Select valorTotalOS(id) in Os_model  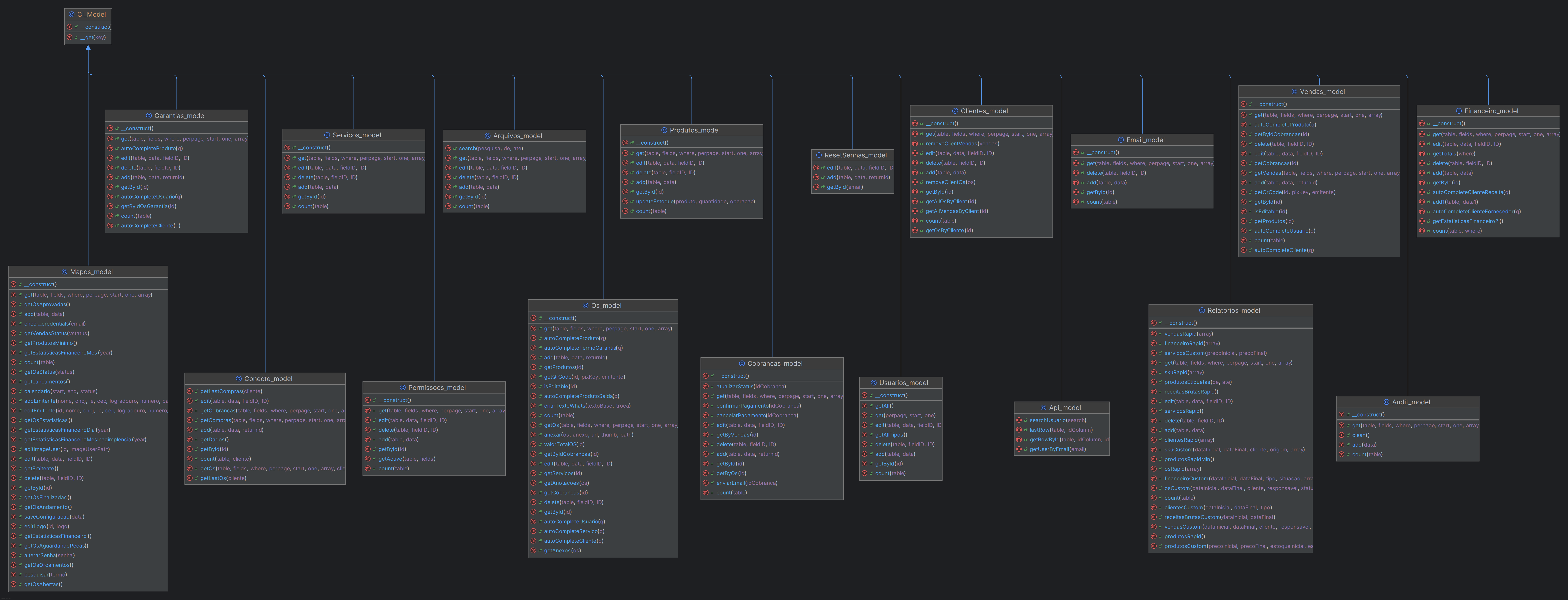click(564, 444)
